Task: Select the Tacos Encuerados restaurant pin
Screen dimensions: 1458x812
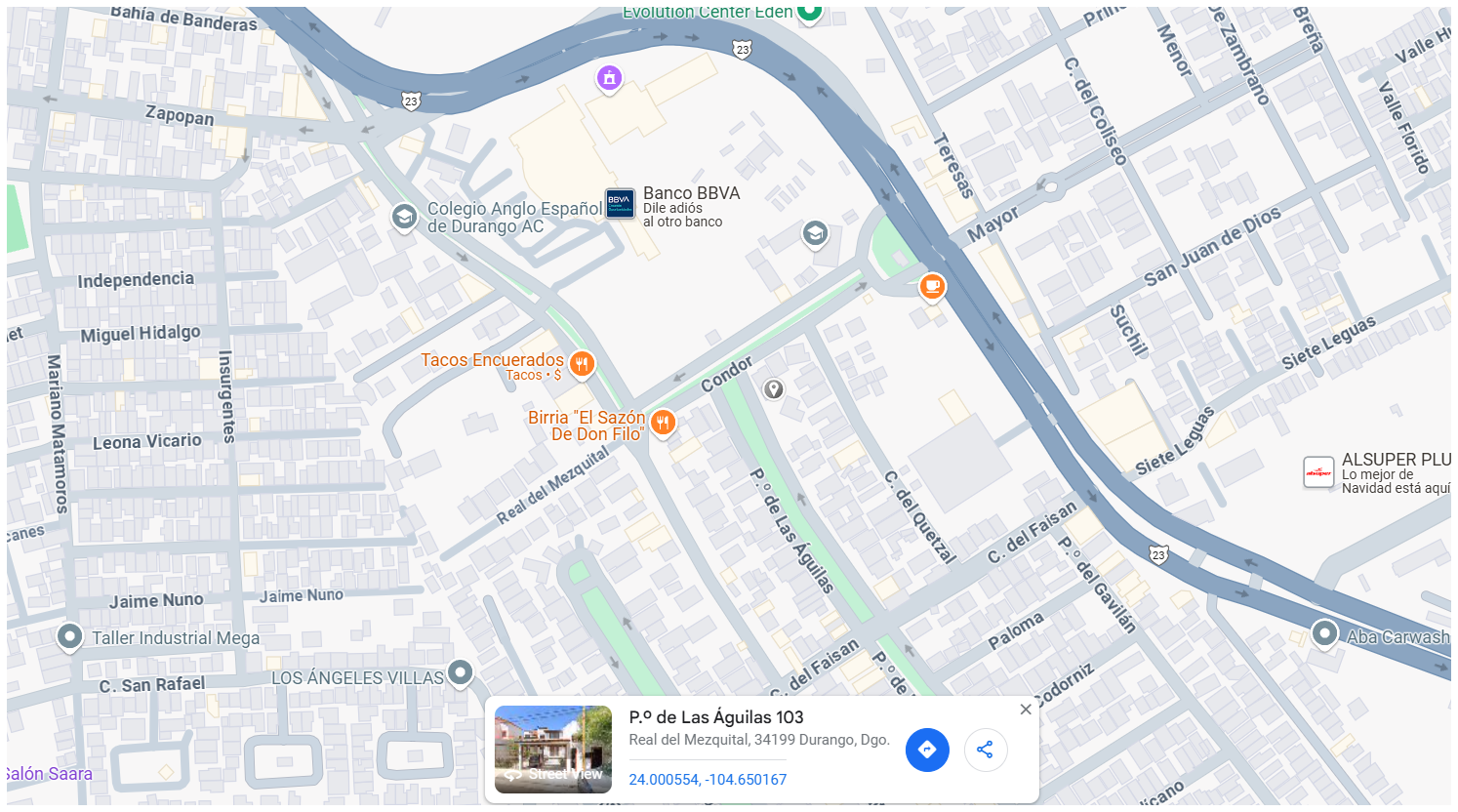Action: pos(583,365)
